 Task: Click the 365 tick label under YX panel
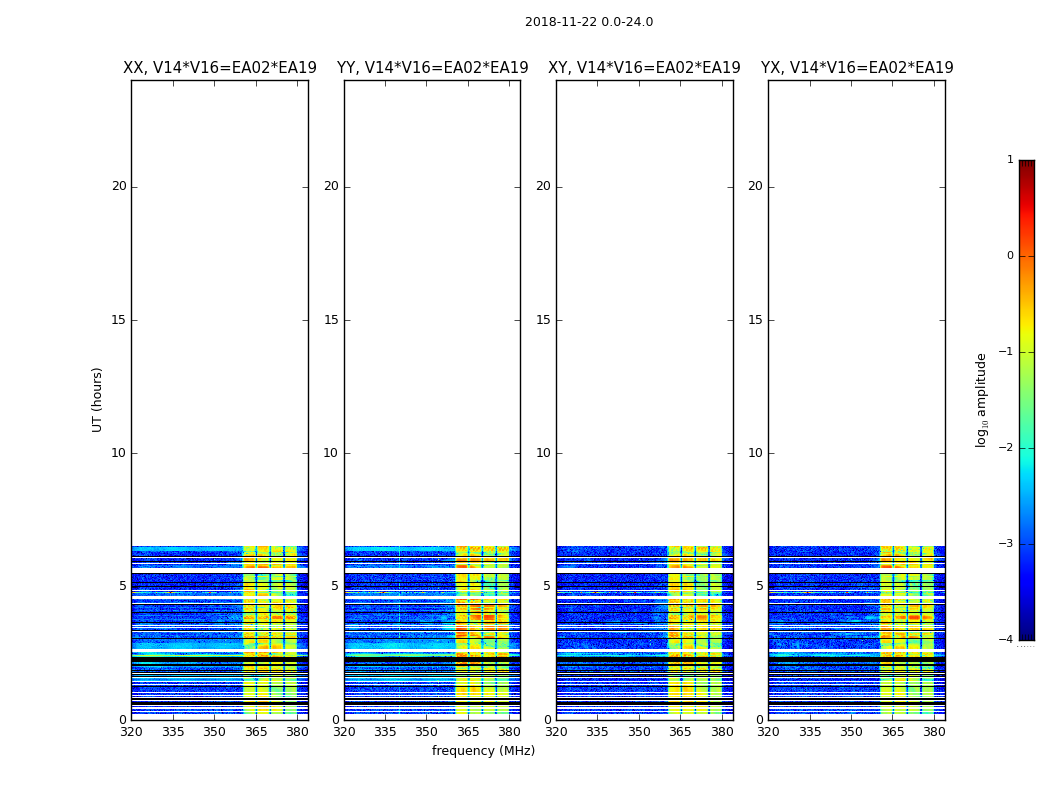[893, 732]
